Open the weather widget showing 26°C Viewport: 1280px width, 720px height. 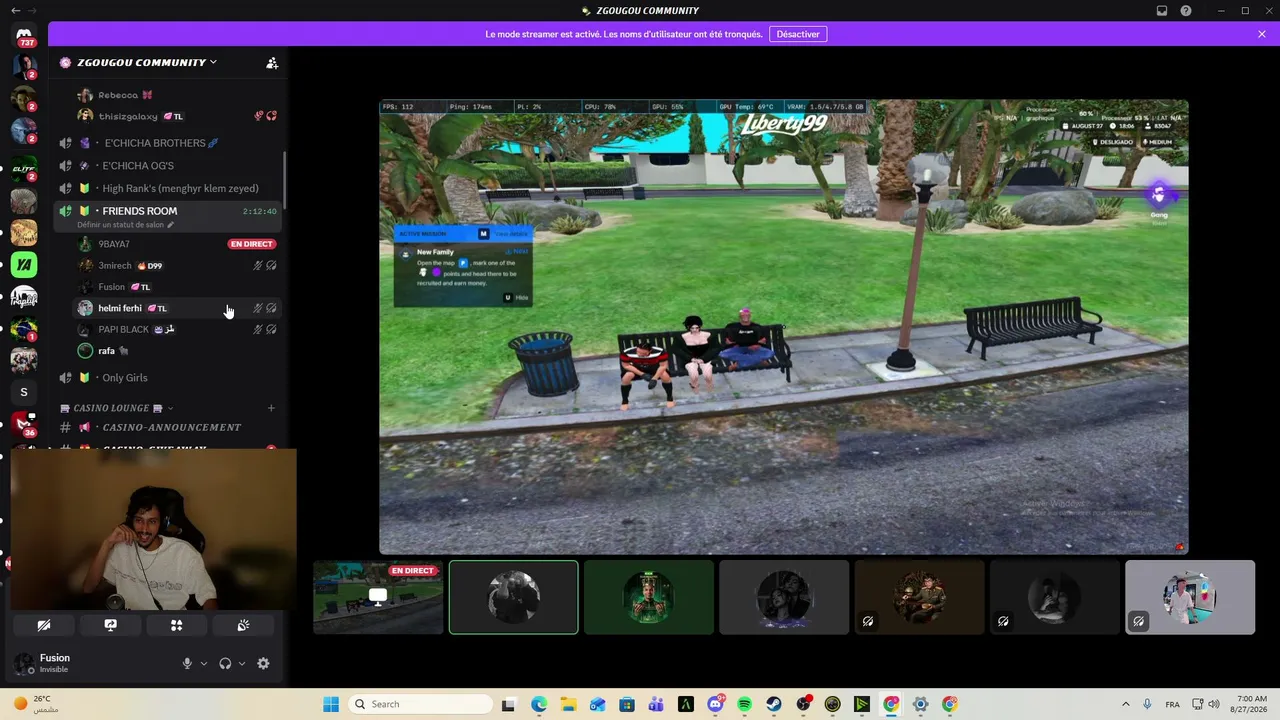36,704
